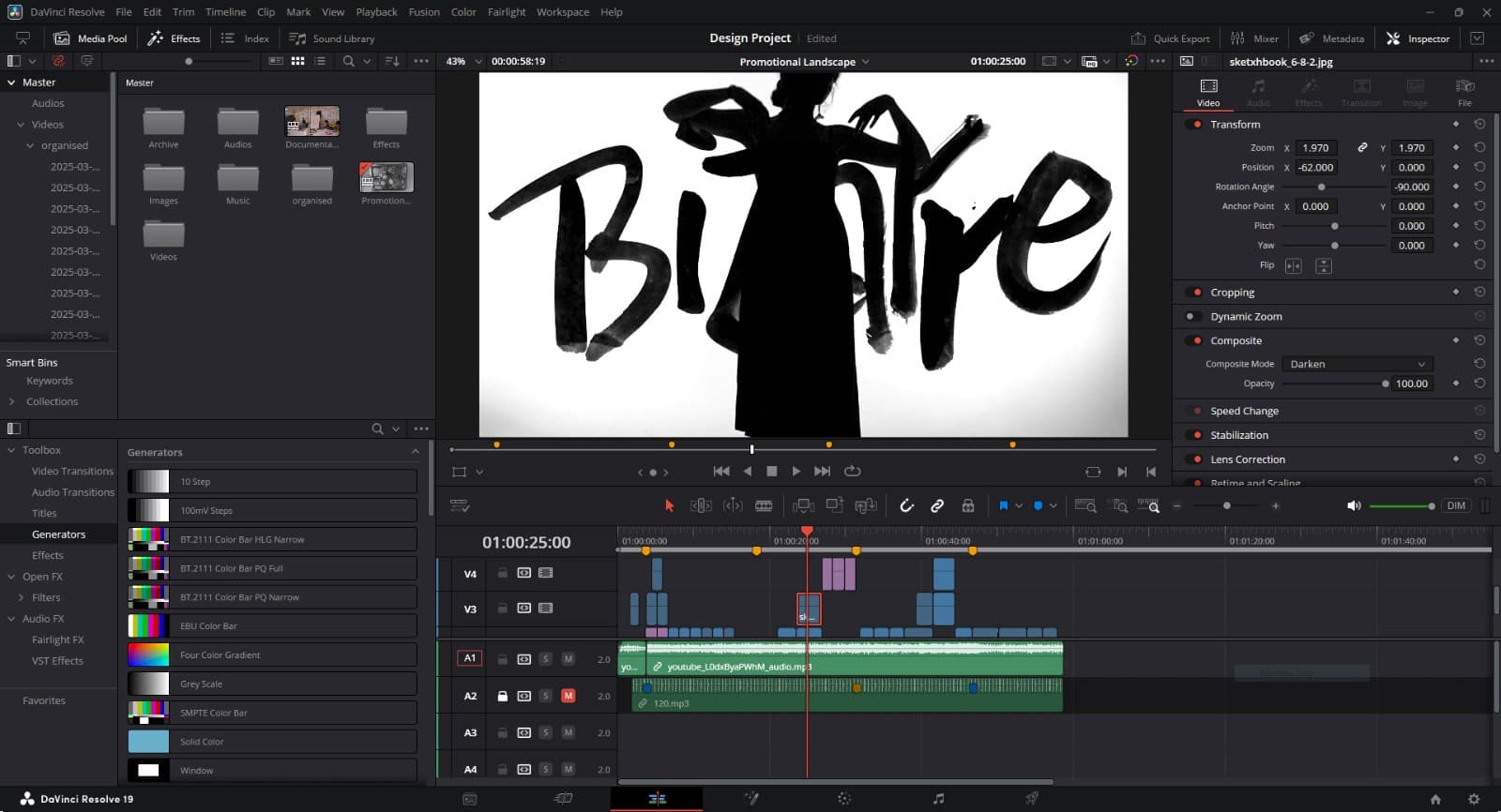Enable the Dynamic Zoom toggle
1501x812 pixels.
coord(1192,317)
